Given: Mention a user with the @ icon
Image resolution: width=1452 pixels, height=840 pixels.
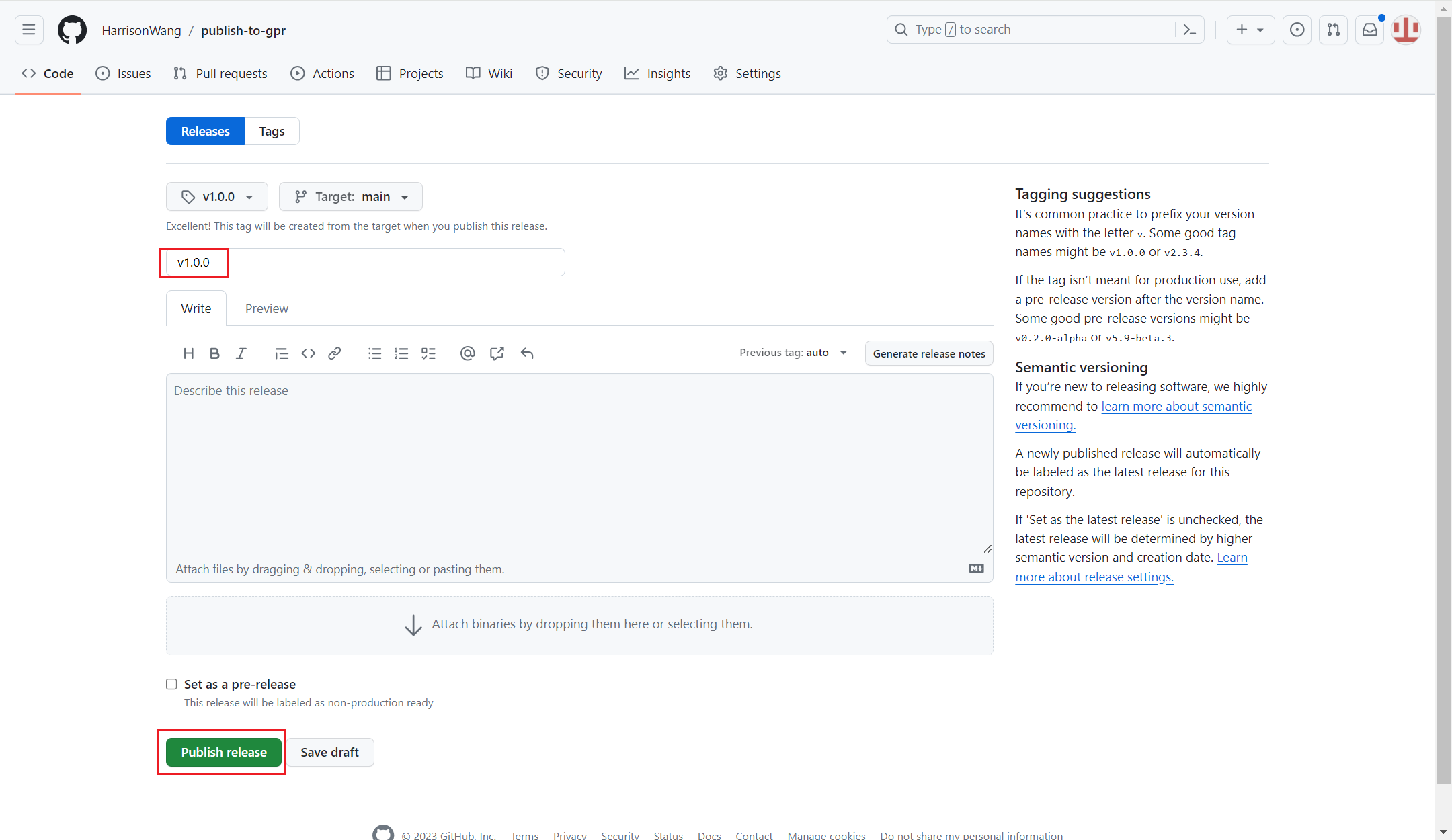Looking at the screenshot, I should tap(467, 353).
